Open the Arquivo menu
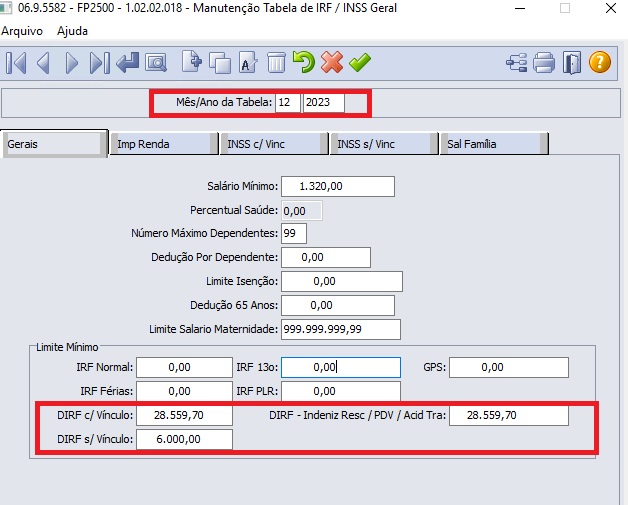 22,30
